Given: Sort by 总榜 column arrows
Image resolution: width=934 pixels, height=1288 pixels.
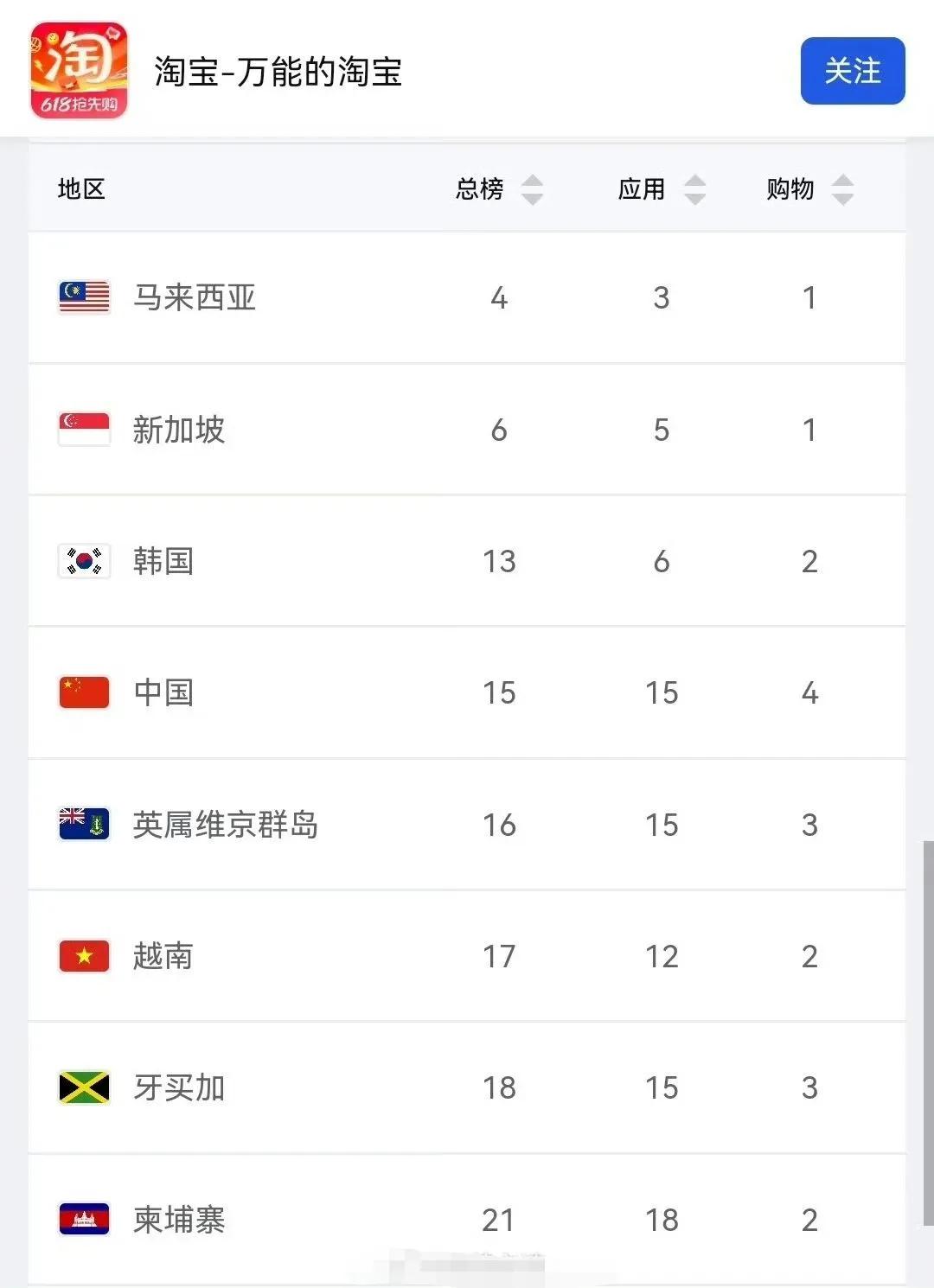Looking at the screenshot, I should point(533,189).
